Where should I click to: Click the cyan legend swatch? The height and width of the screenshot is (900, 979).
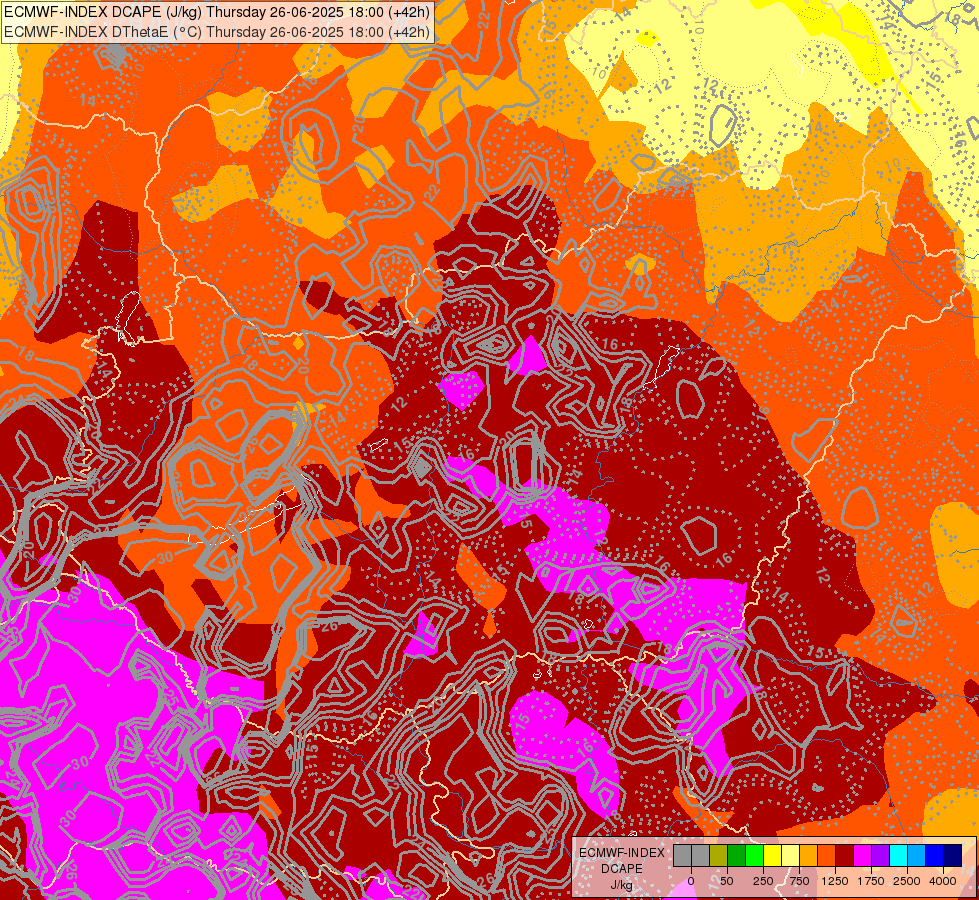coord(898,855)
